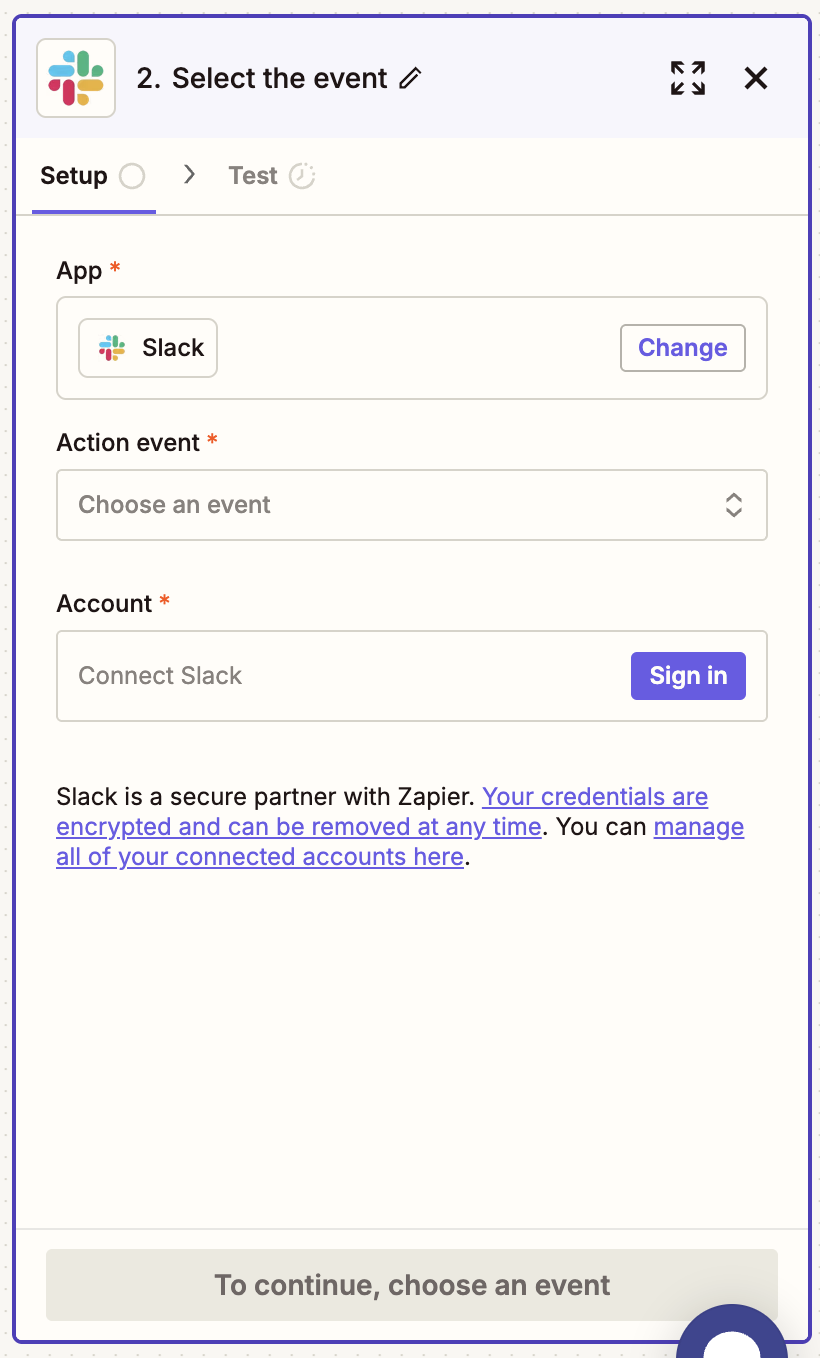Click the small Slack icon in App field

coord(112,348)
